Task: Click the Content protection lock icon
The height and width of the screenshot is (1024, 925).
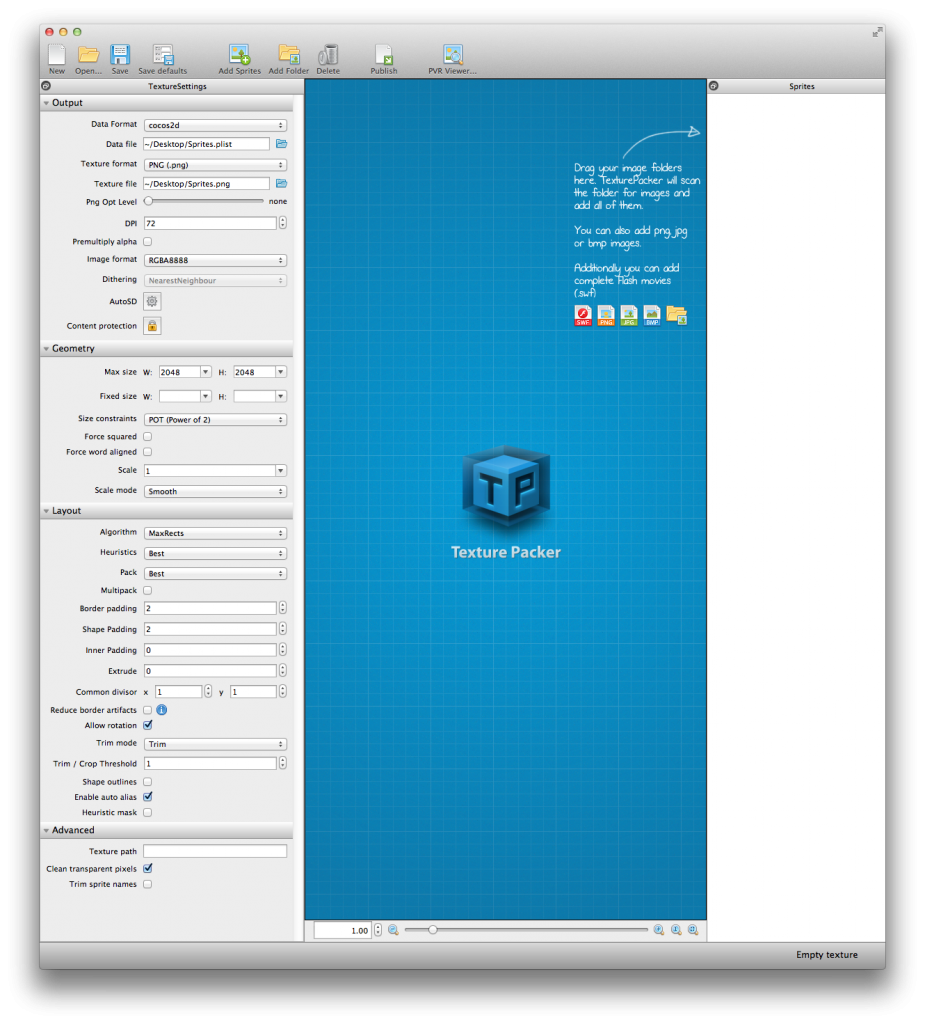Action: pyautogui.click(x=151, y=325)
